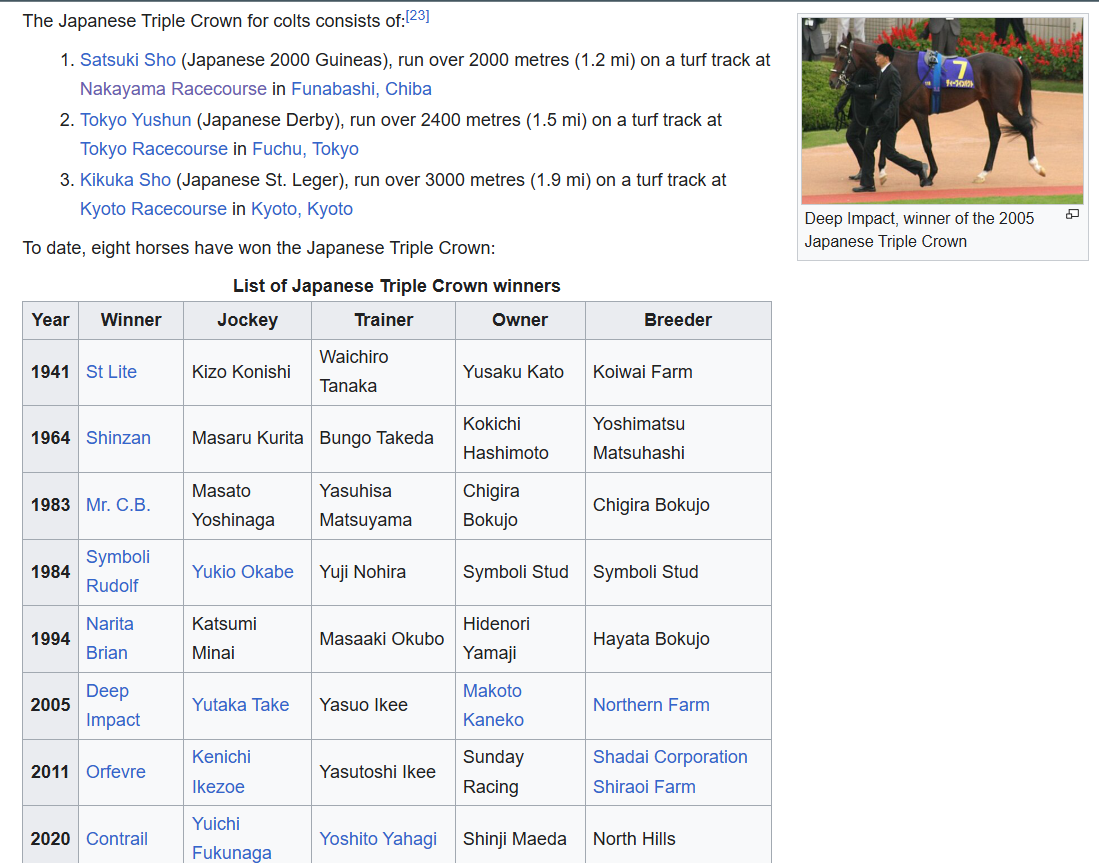The image size is (1099, 863).
Task: Click the Waichiro Tanaka trainer cell
Action: [x=383, y=372]
